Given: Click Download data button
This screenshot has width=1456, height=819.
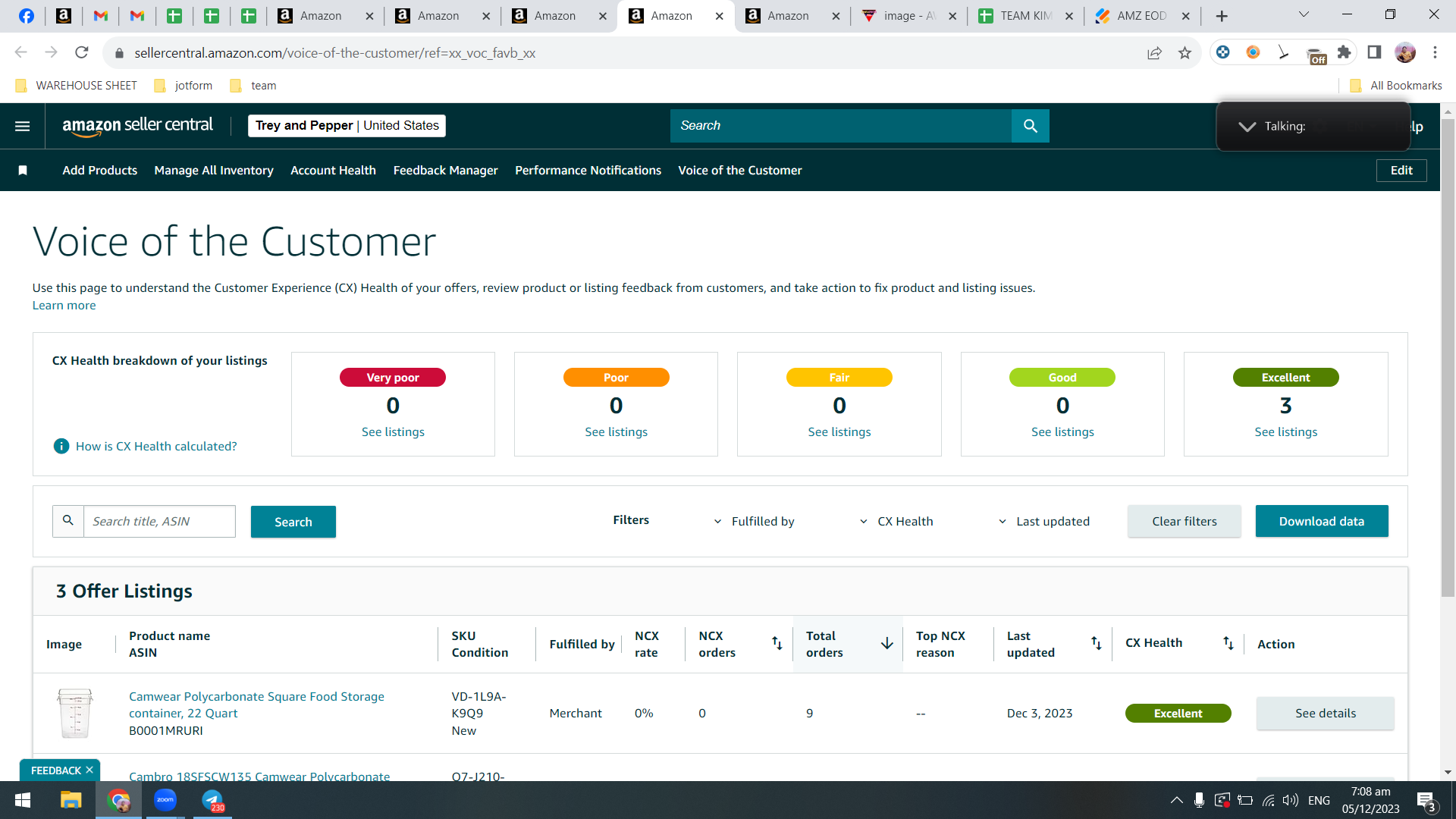Looking at the screenshot, I should (x=1322, y=521).
